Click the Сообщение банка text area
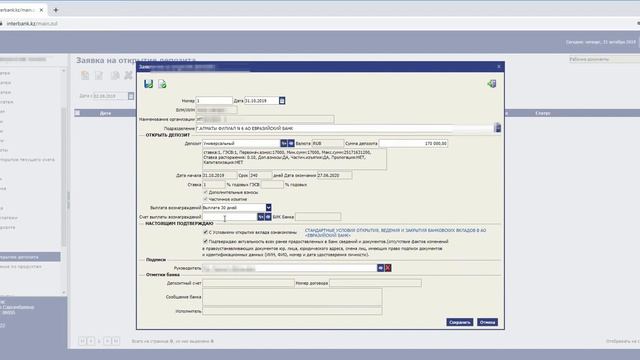 point(292,297)
